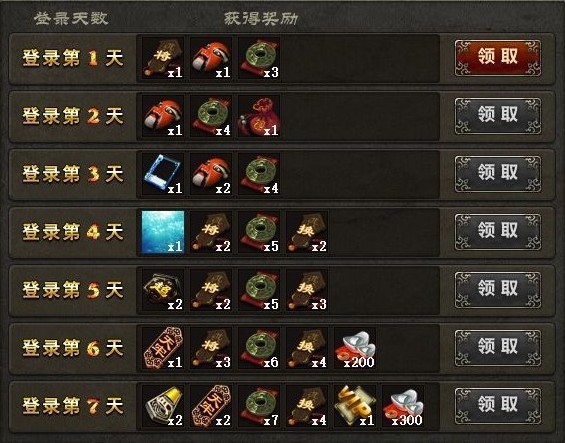Select the gold VIP card in day 7
The height and width of the screenshot is (443, 565).
click(355, 406)
